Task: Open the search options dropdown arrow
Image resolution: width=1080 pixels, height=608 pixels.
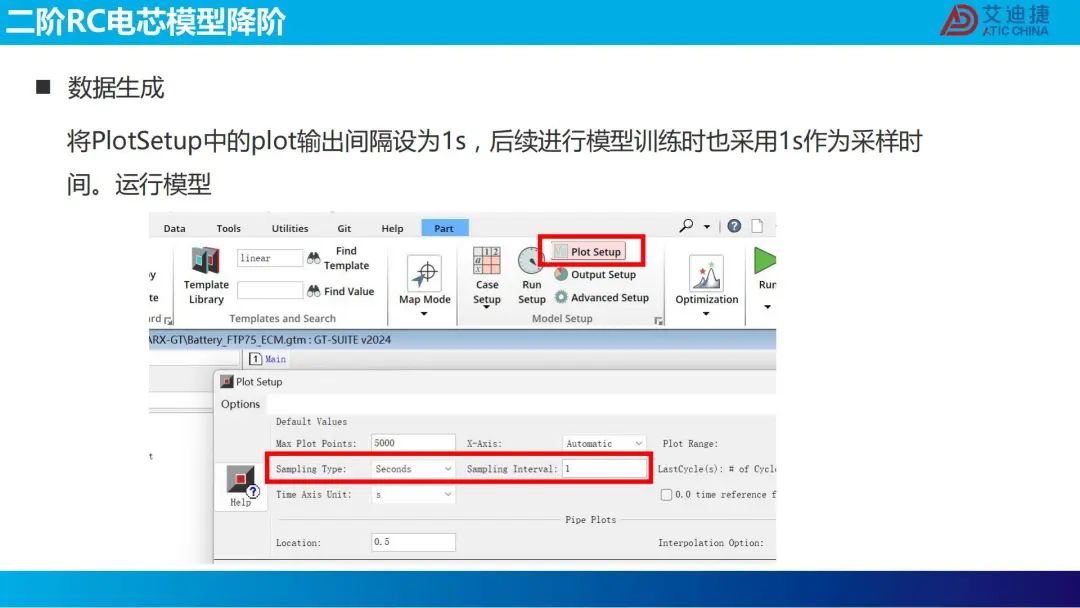Action: point(707,227)
